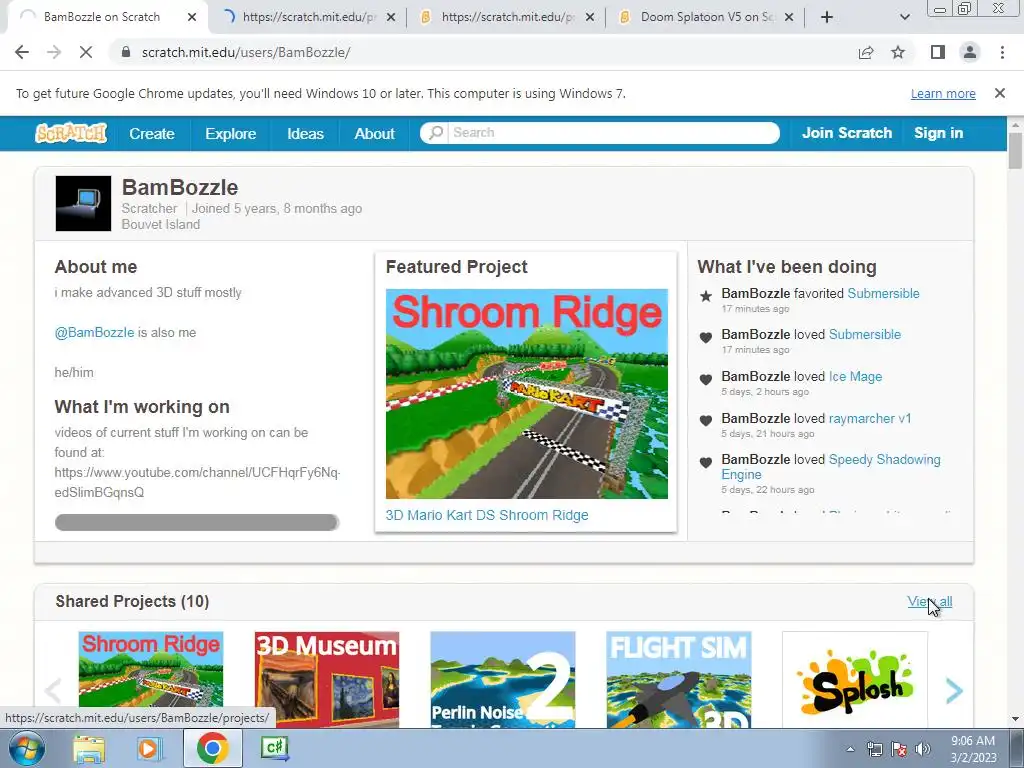The width and height of the screenshot is (1024, 768).
Task: Click the Bouvet Island location text
Action: coord(161,225)
